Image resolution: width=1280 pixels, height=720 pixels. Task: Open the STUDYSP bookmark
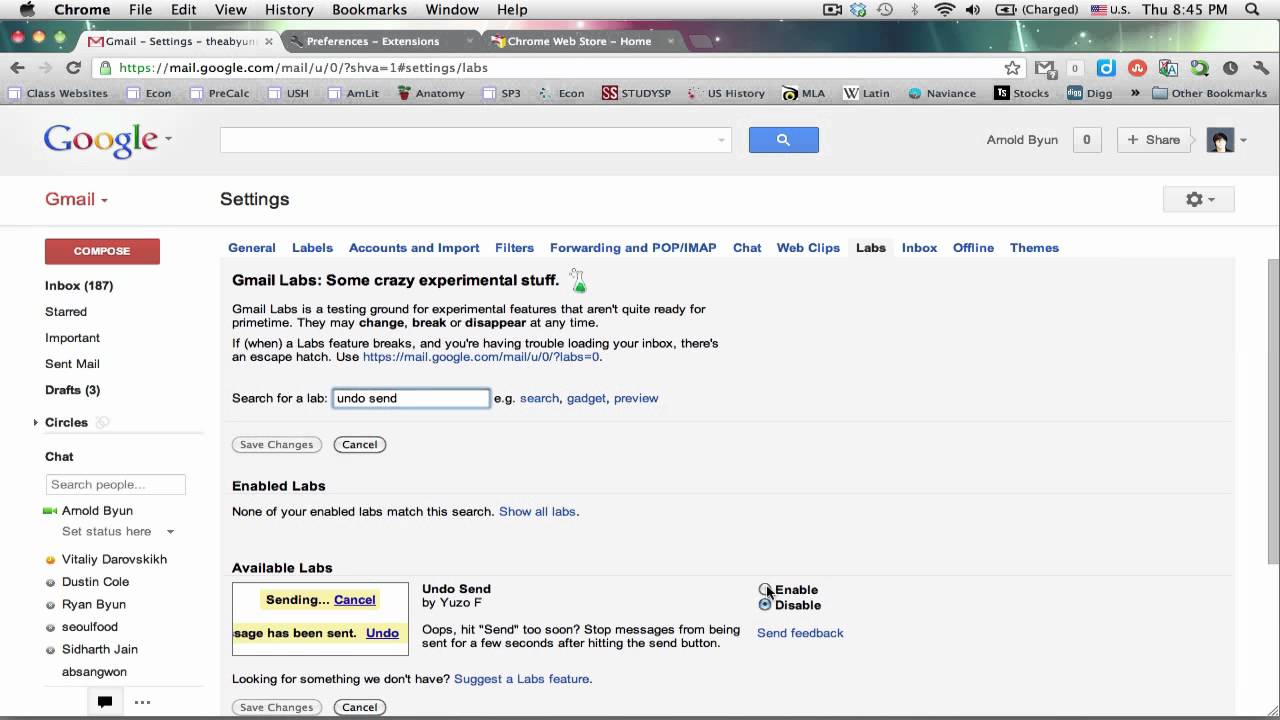pyautogui.click(x=636, y=93)
